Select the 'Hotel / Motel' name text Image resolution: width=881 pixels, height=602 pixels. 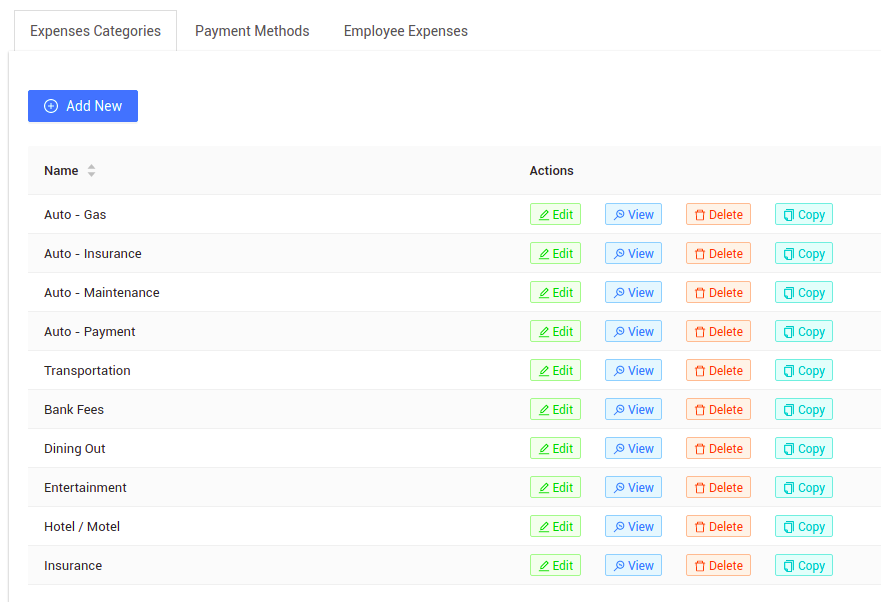[82, 527]
